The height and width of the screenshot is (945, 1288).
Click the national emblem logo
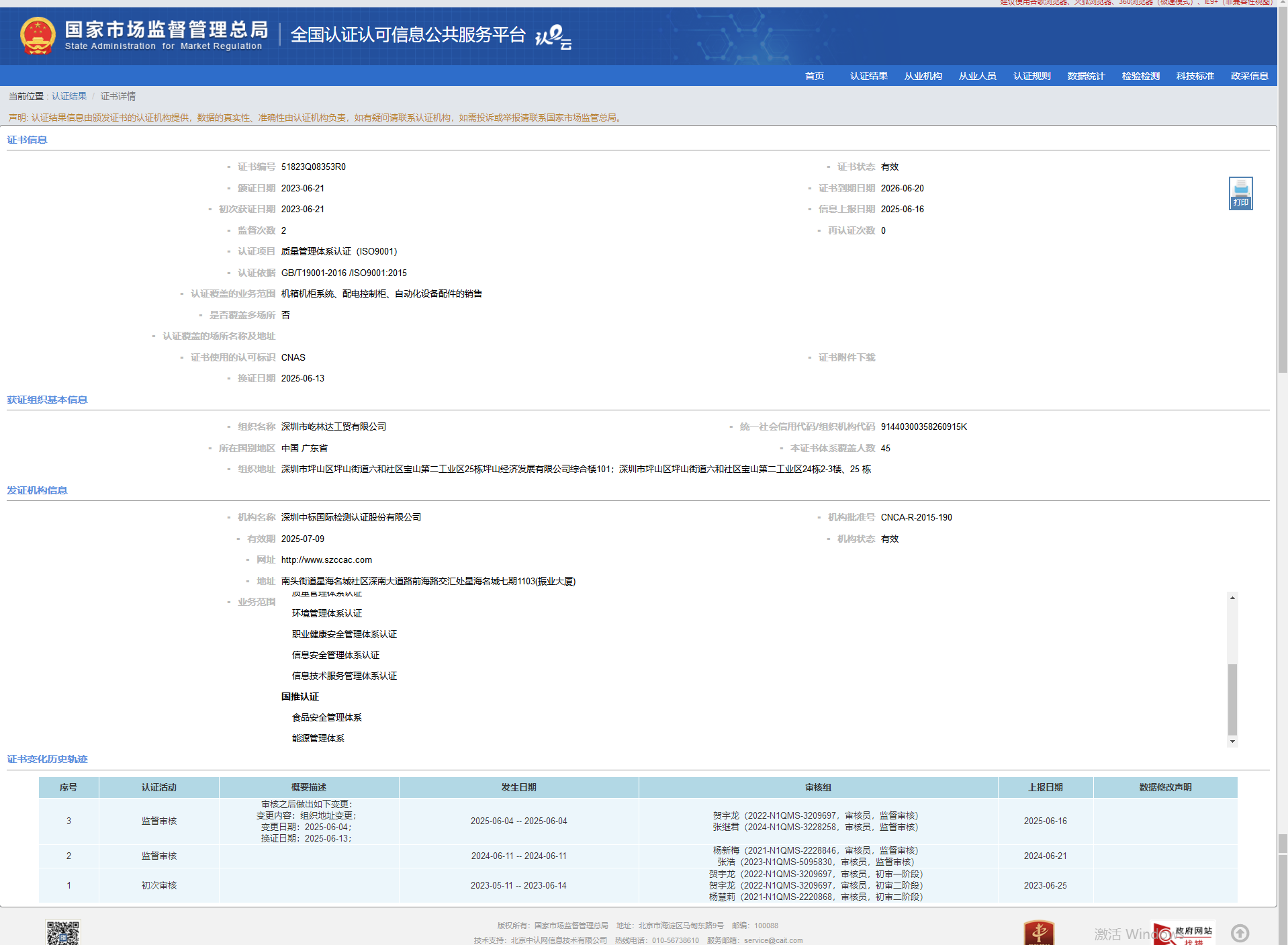point(38,36)
